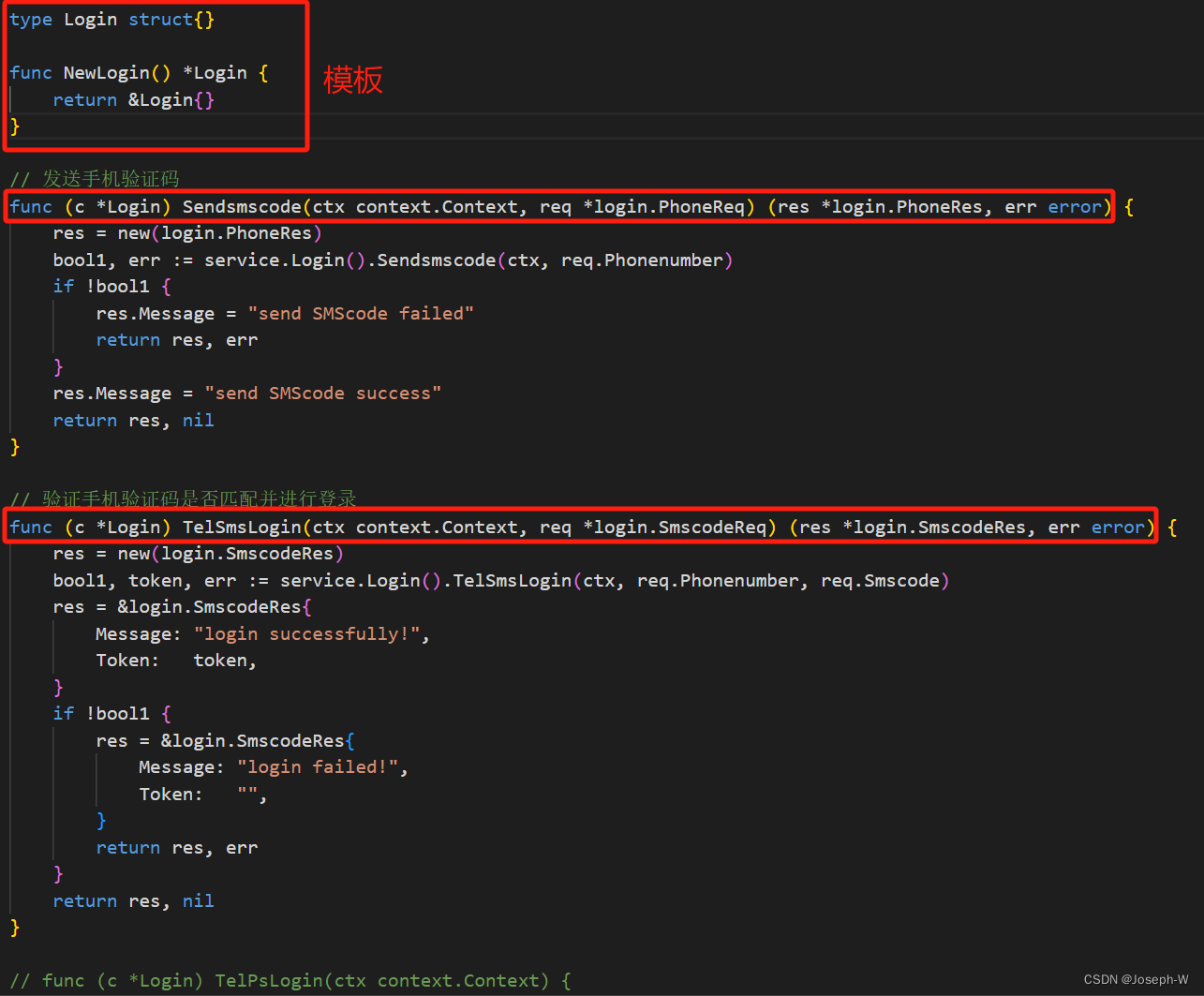Viewport: 1204px width, 996px height.
Task: Click 'res = &login.SmscodeRes{' before Message successfully
Action: [183, 607]
